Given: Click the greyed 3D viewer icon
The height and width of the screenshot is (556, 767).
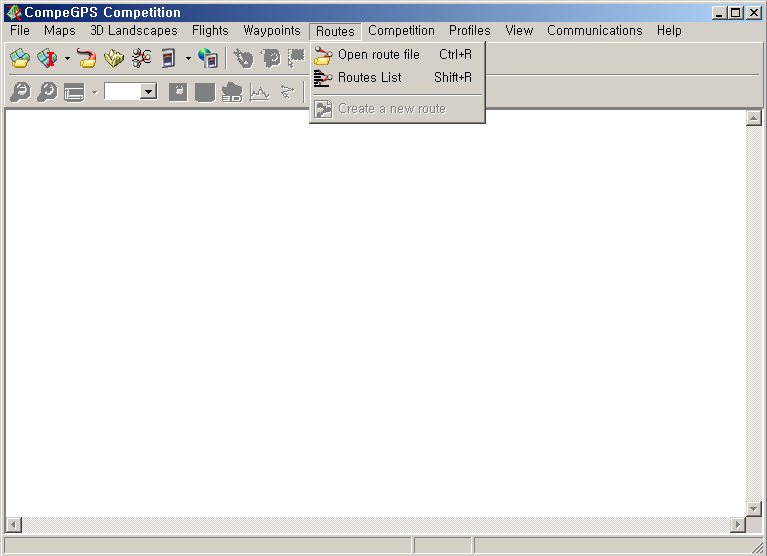Looking at the screenshot, I should (232, 92).
